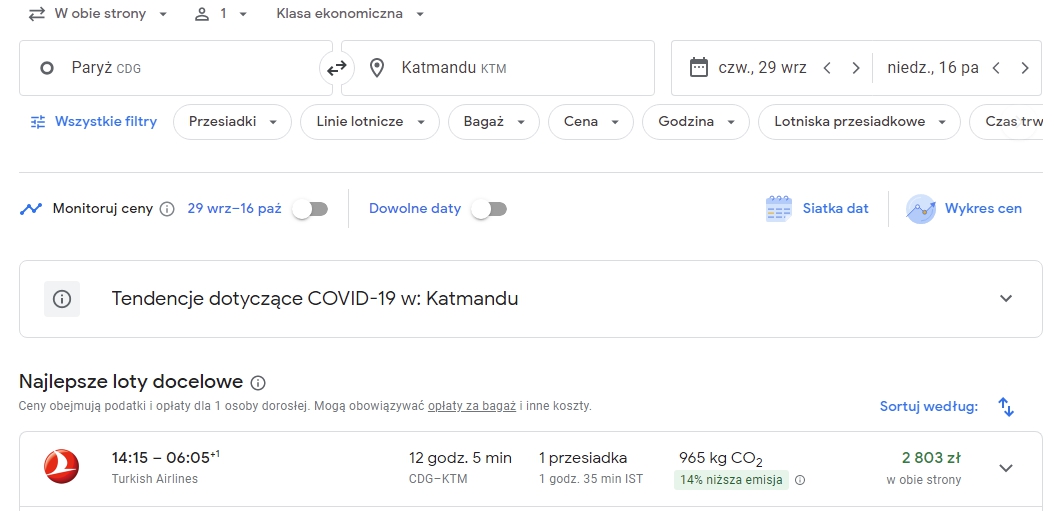Open the passenger number dropdown
This screenshot has height=511, width=1059.
222,14
